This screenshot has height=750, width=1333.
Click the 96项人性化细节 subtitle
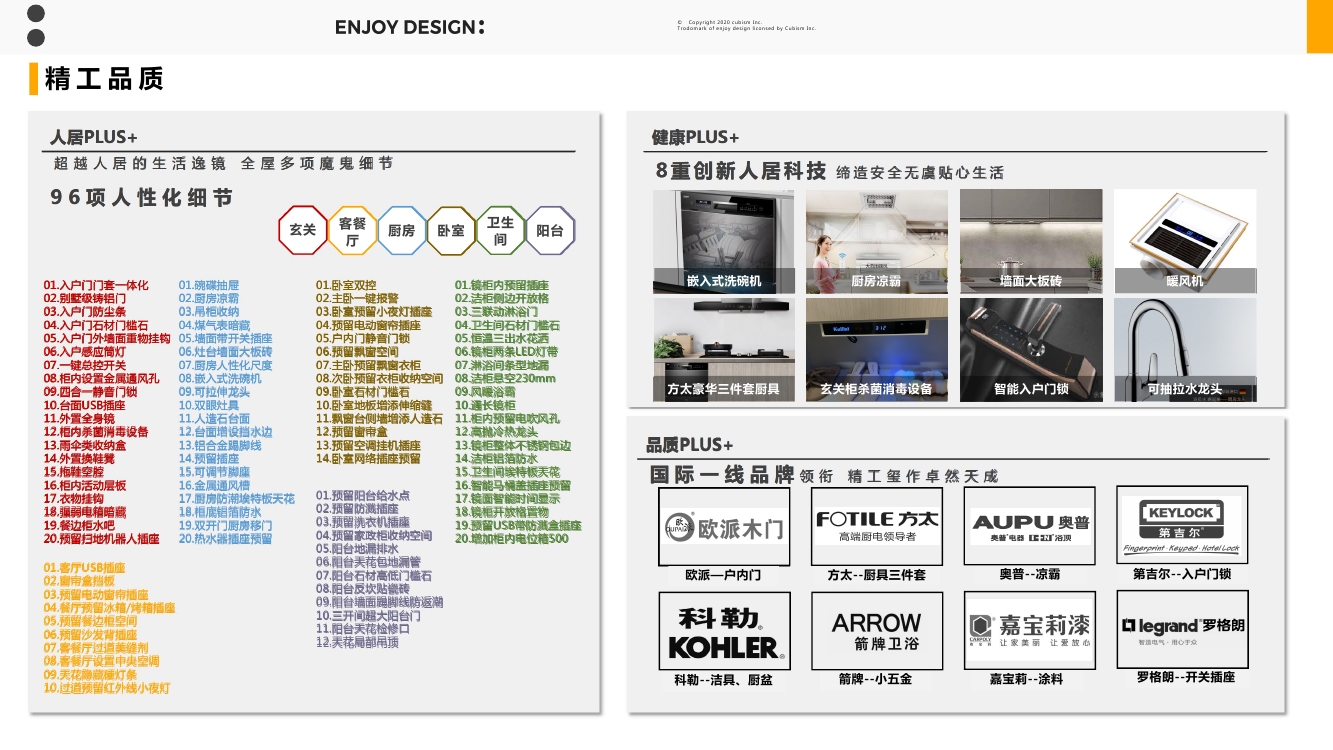pyautogui.click(x=142, y=198)
